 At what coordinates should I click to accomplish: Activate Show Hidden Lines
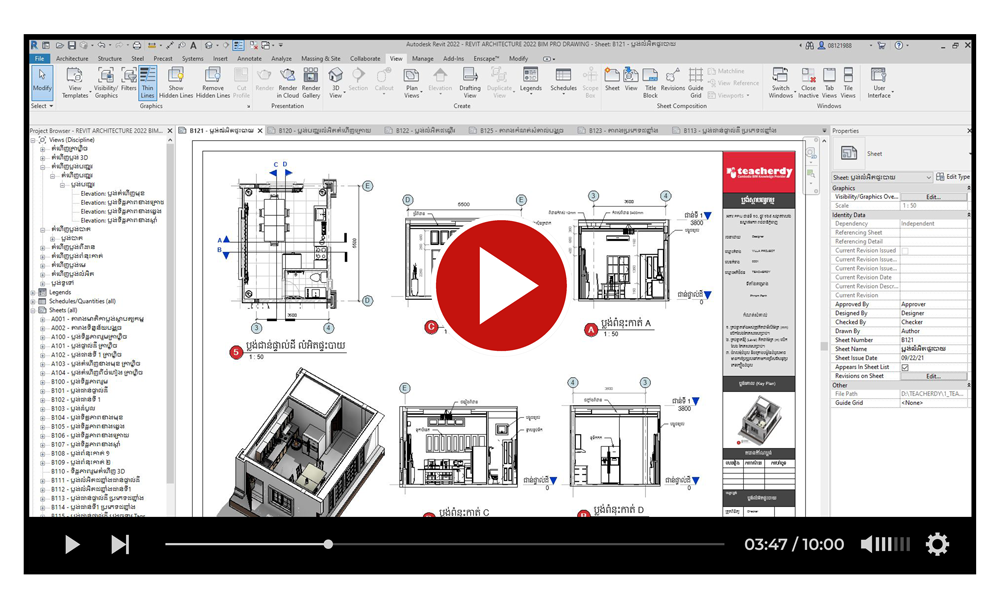point(176,83)
